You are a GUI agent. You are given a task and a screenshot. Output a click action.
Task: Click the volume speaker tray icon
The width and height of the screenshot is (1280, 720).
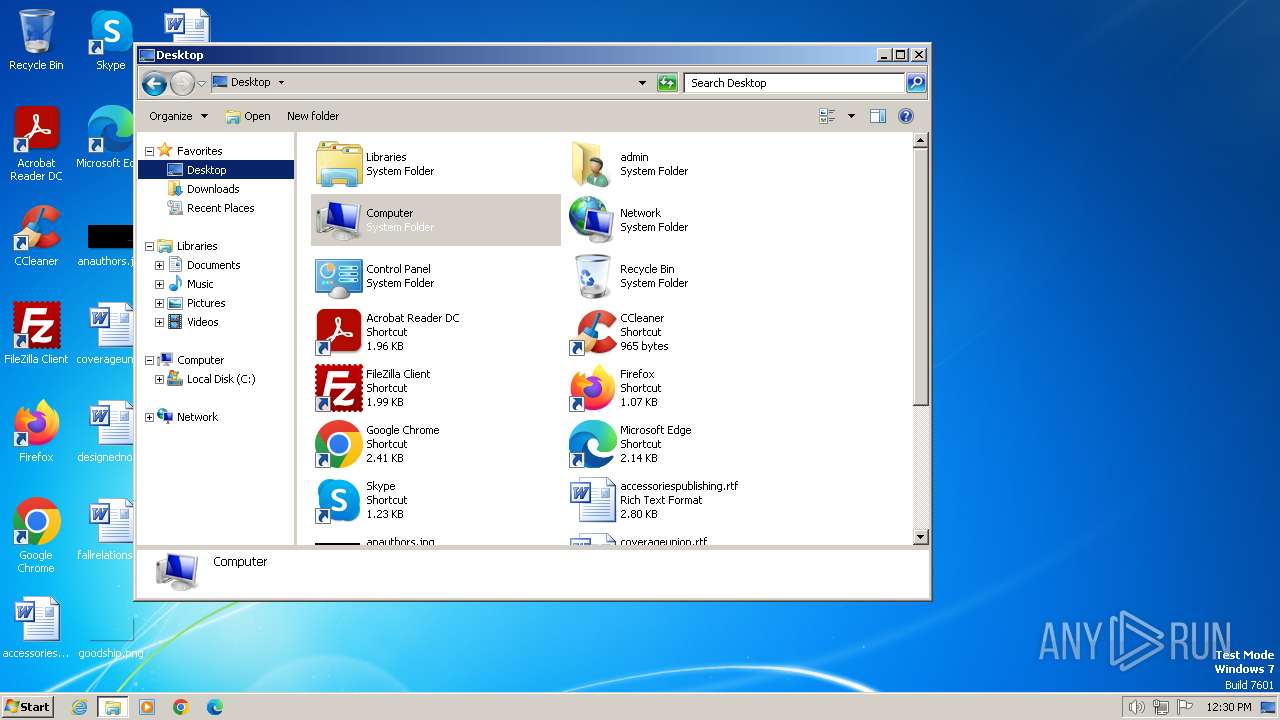pyautogui.click(x=1137, y=707)
